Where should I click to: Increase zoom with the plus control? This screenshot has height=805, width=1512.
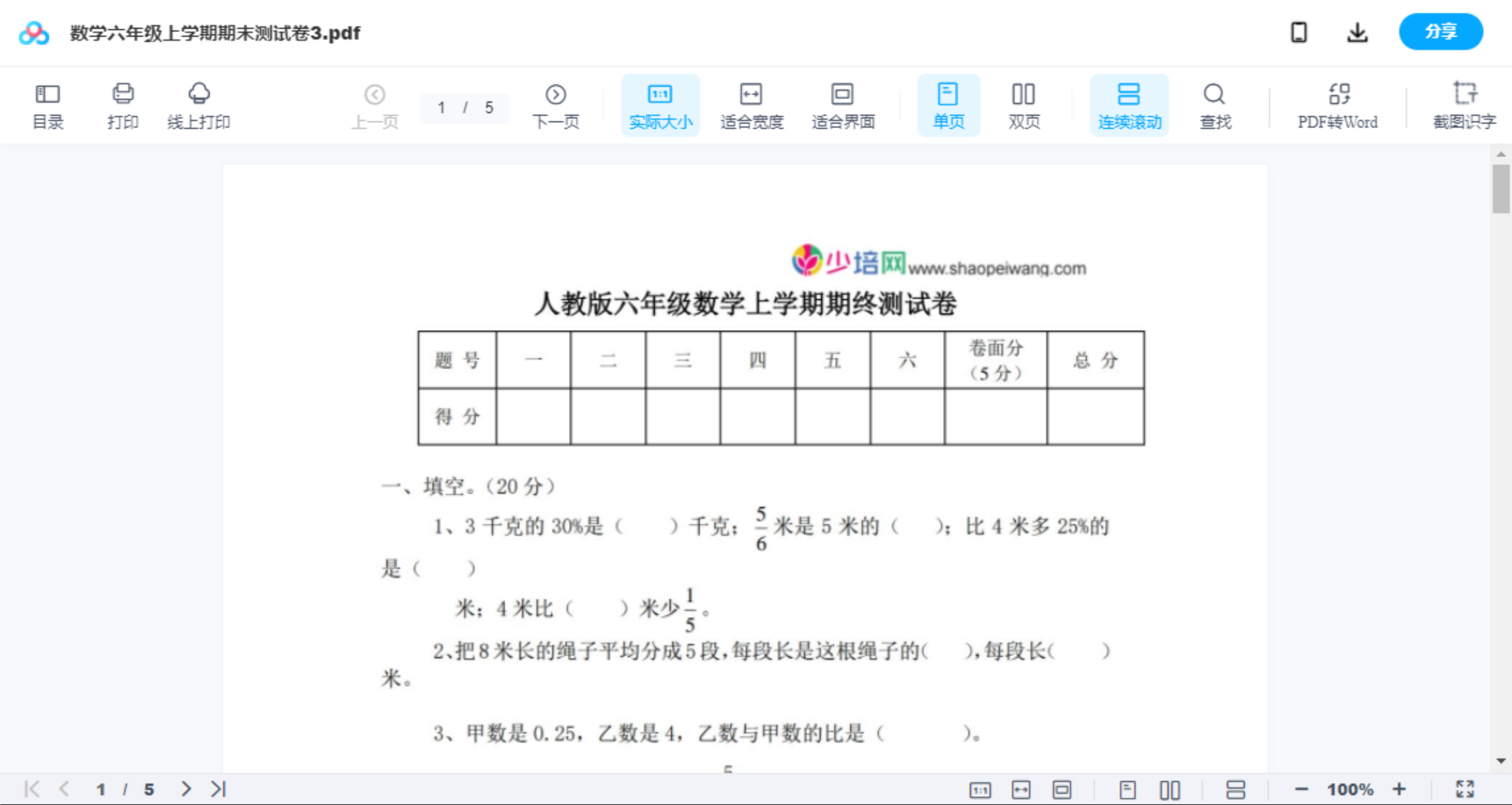pos(1400,788)
